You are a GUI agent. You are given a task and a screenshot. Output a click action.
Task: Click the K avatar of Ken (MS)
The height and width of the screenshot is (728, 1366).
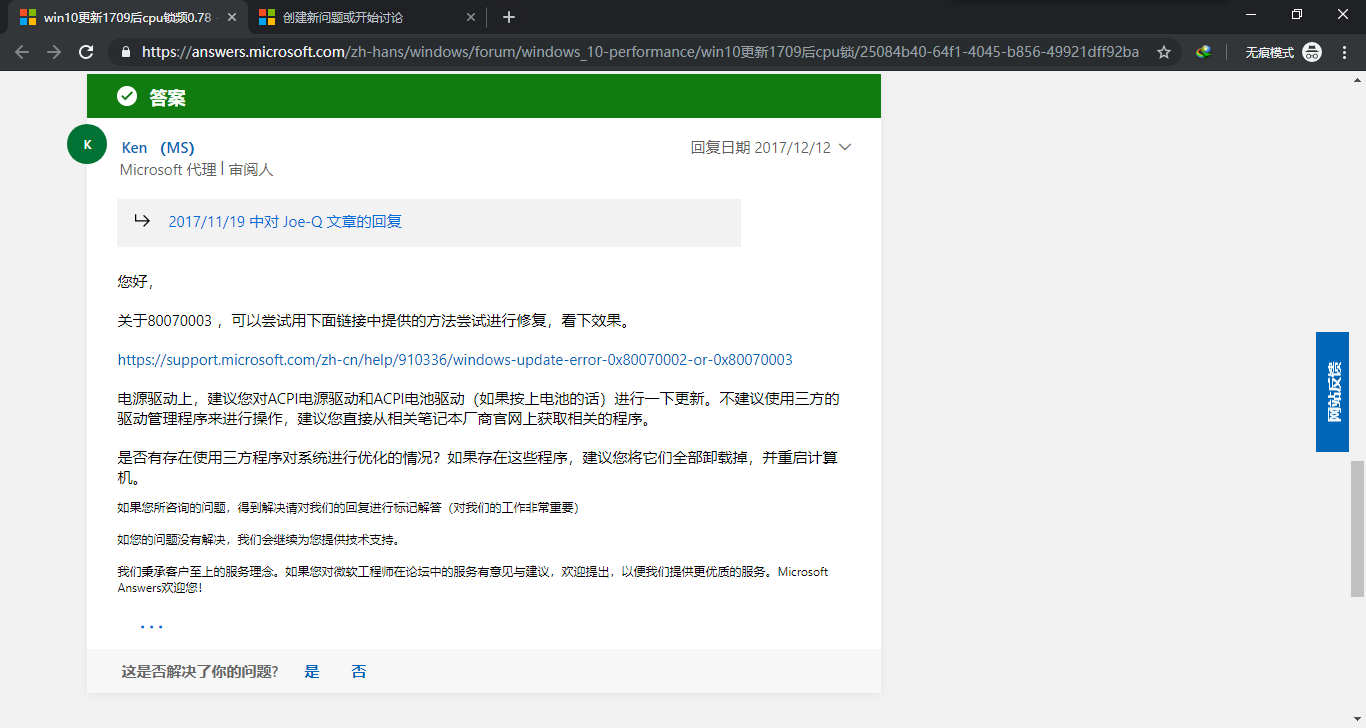click(87, 145)
